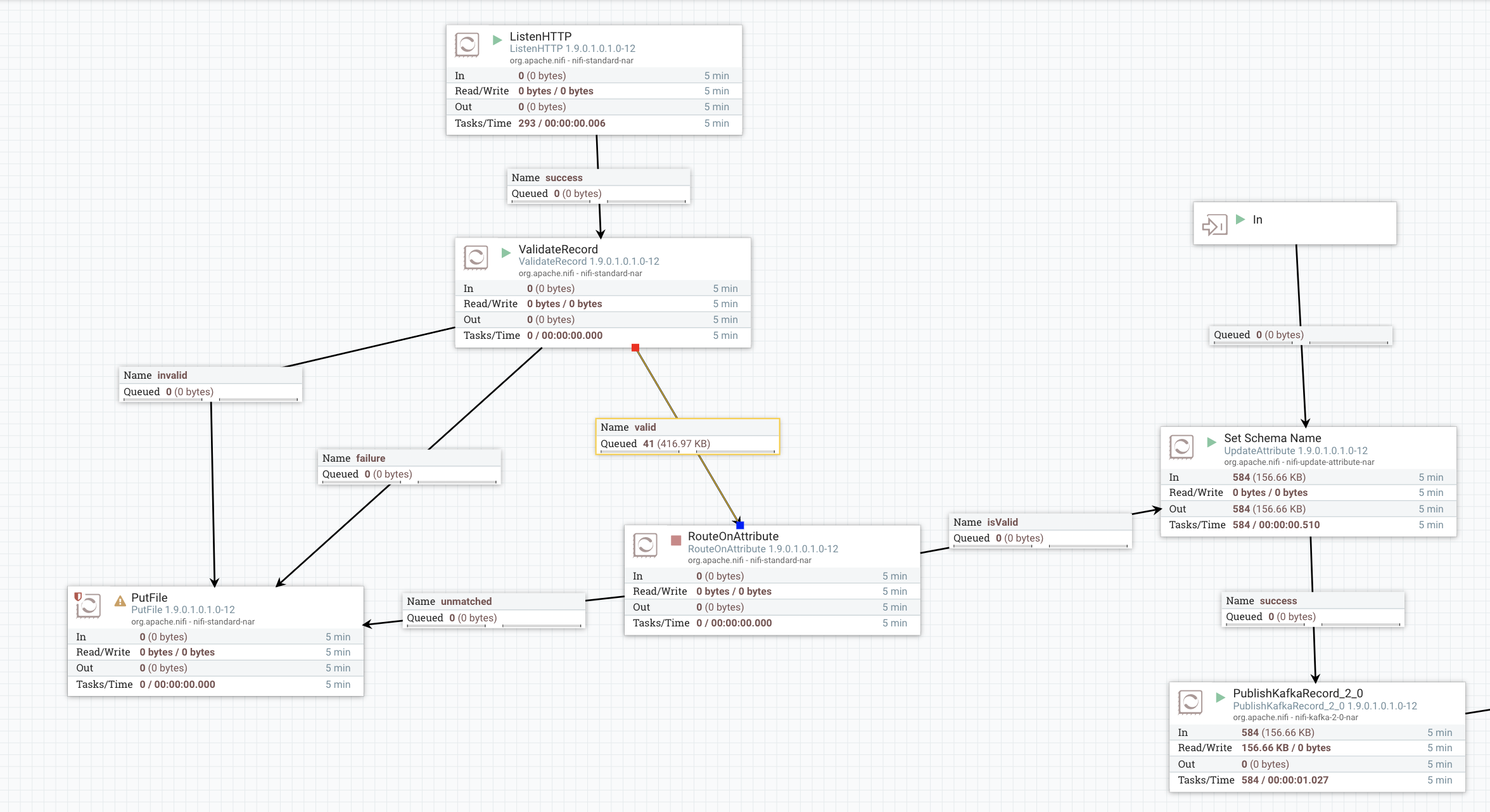The image size is (1490, 812).
Task: Select the highlighted valid connection label
Action: click(x=687, y=436)
